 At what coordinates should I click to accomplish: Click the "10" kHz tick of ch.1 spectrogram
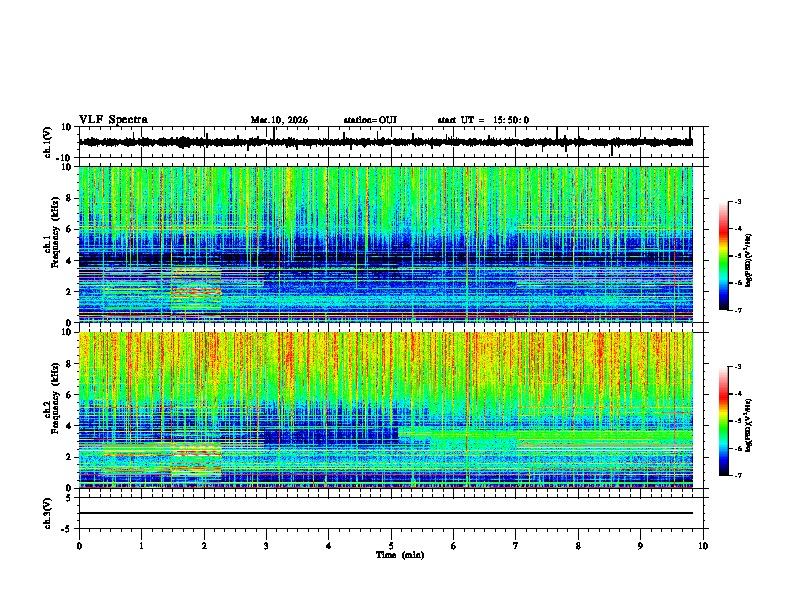[67, 167]
